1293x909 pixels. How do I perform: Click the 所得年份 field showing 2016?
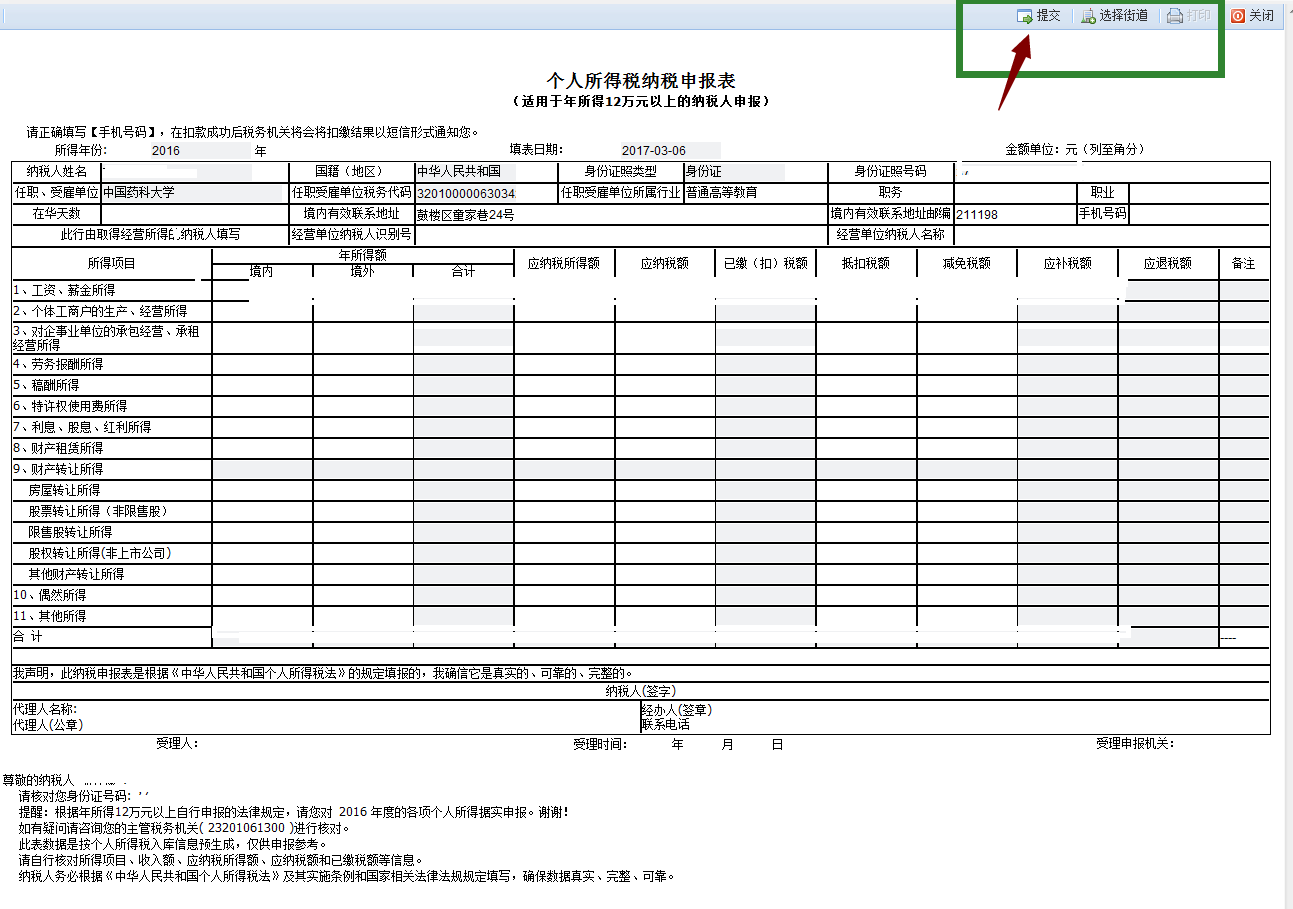click(x=200, y=151)
